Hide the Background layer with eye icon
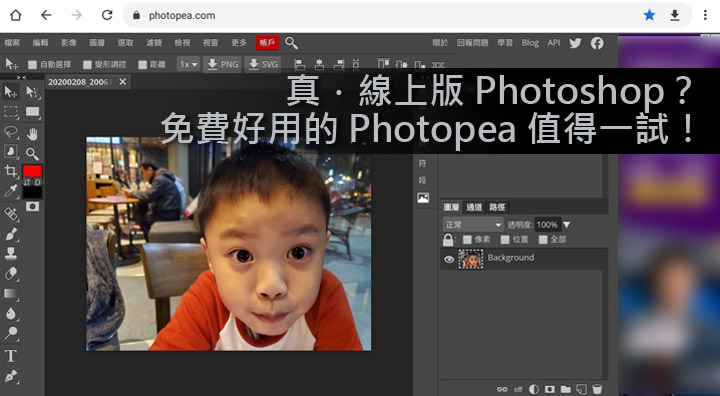 (449, 260)
